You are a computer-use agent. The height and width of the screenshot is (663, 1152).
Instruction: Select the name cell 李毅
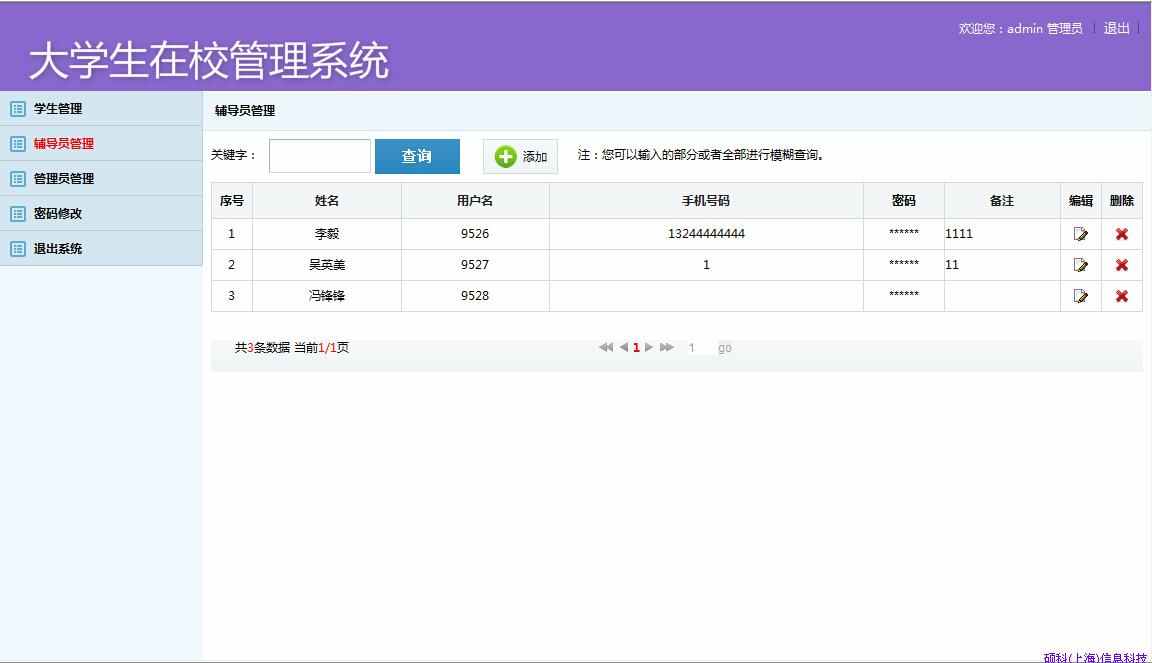(327, 234)
